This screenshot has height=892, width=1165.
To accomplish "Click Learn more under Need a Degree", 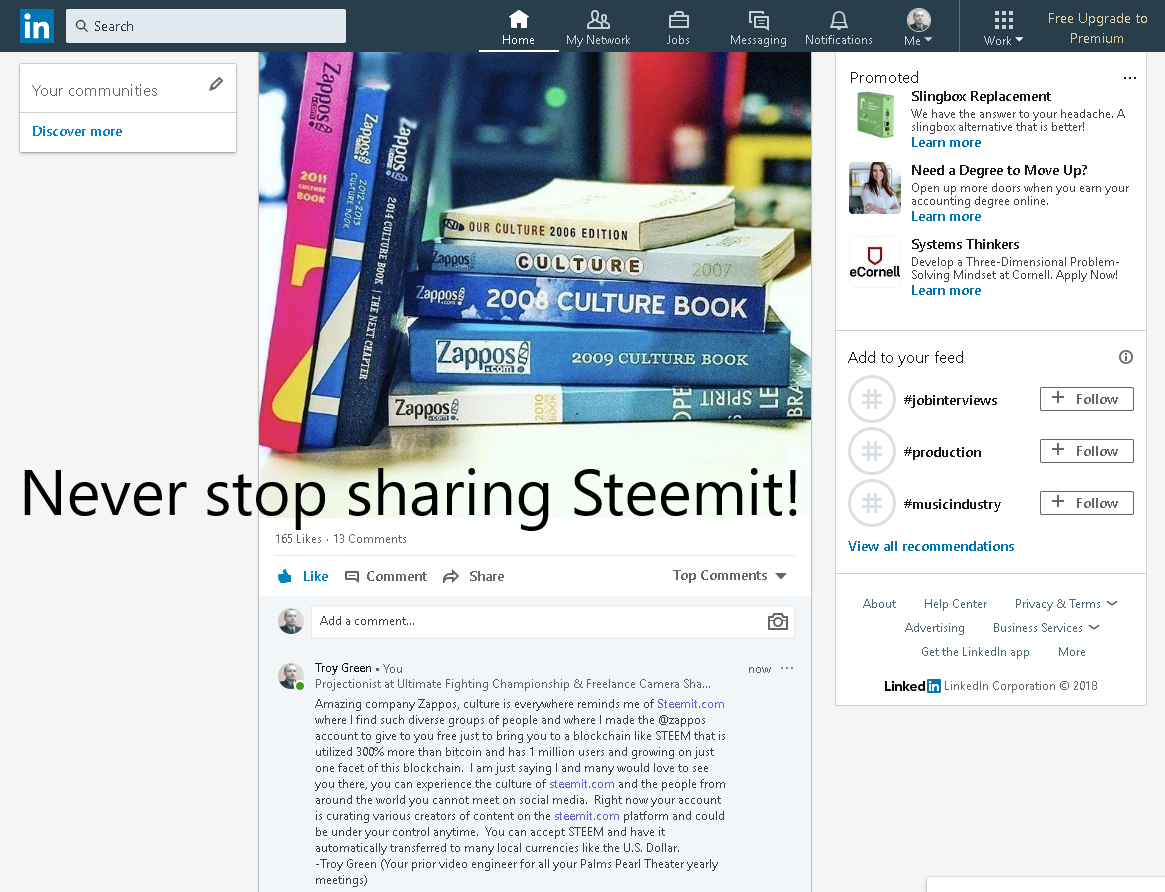I will point(946,217).
